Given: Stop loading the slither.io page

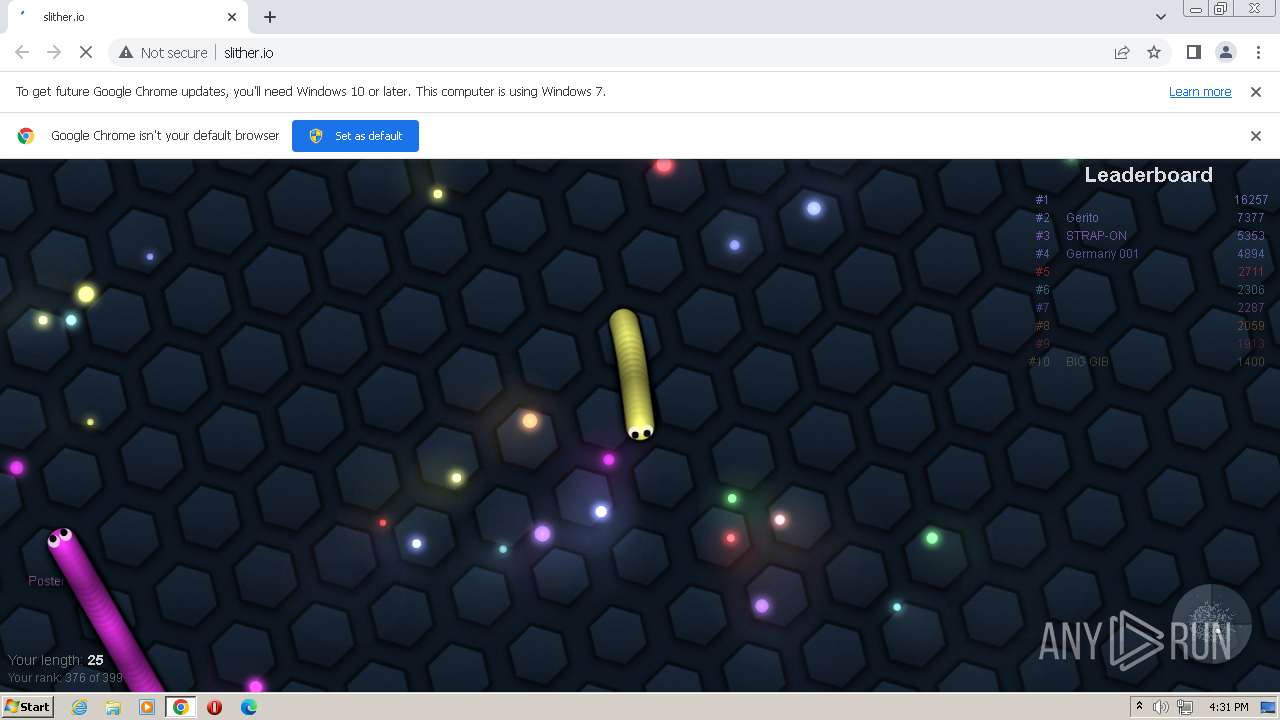Looking at the screenshot, I should click(x=86, y=52).
